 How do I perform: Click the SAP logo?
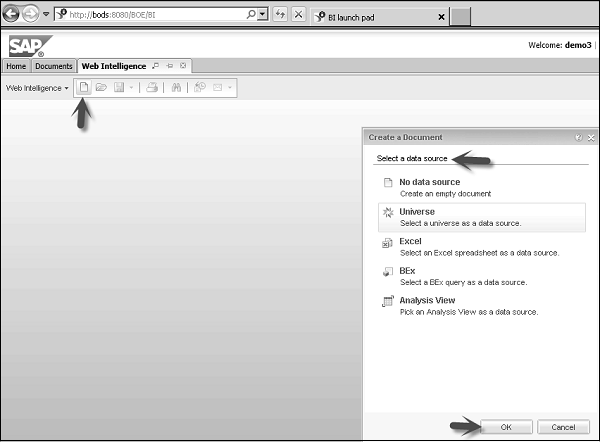point(30,46)
